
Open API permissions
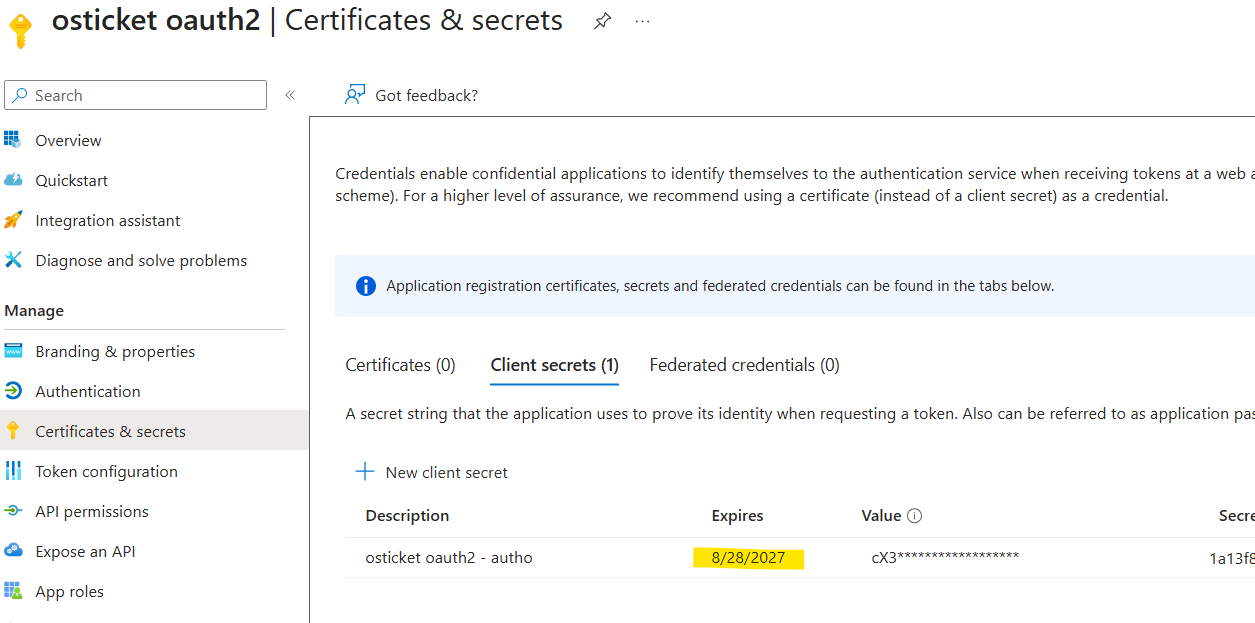coord(92,511)
